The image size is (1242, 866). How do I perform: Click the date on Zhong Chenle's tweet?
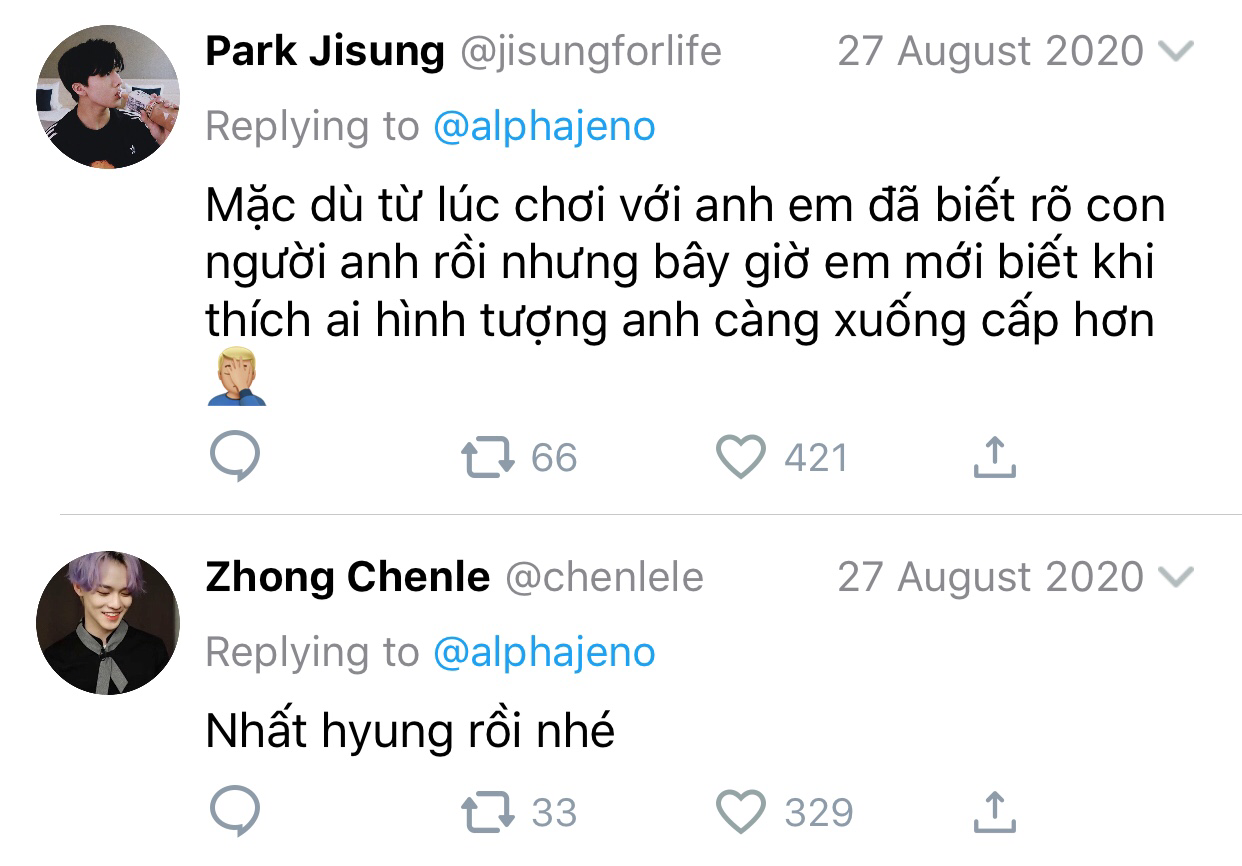click(990, 577)
